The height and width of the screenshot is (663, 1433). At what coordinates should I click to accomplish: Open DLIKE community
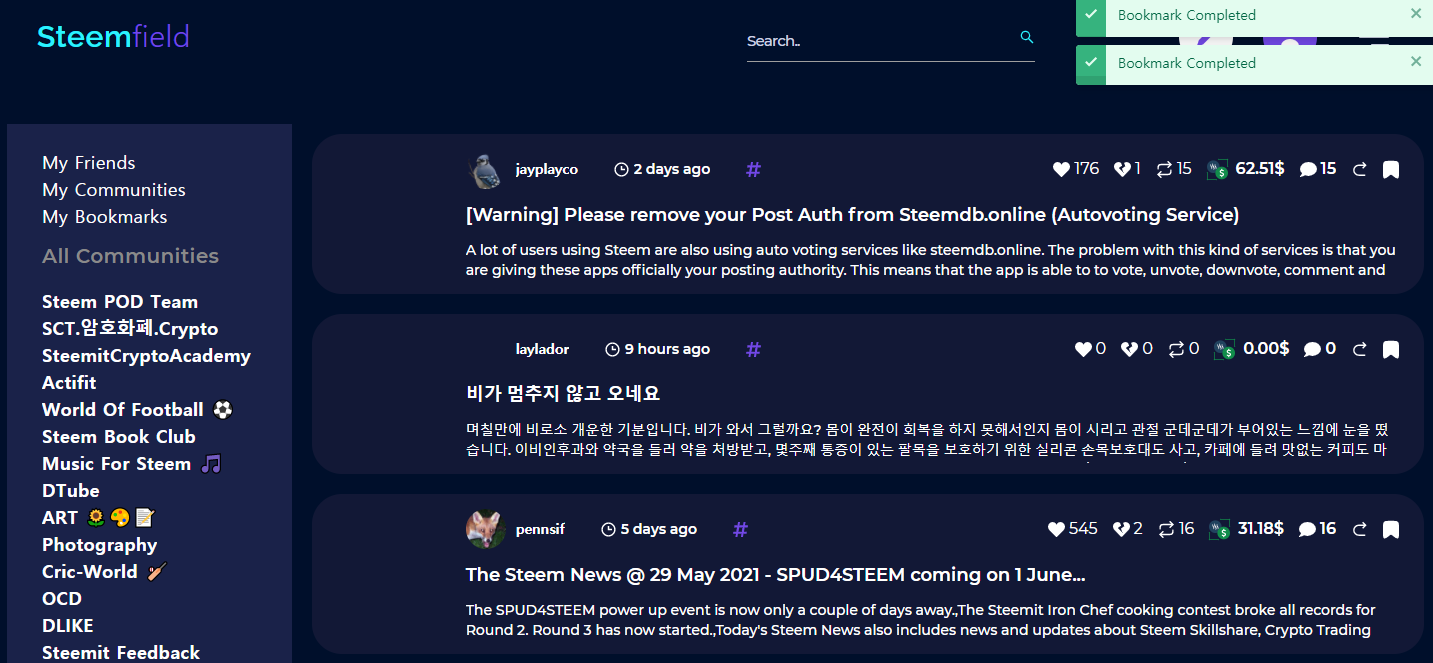[68, 626]
